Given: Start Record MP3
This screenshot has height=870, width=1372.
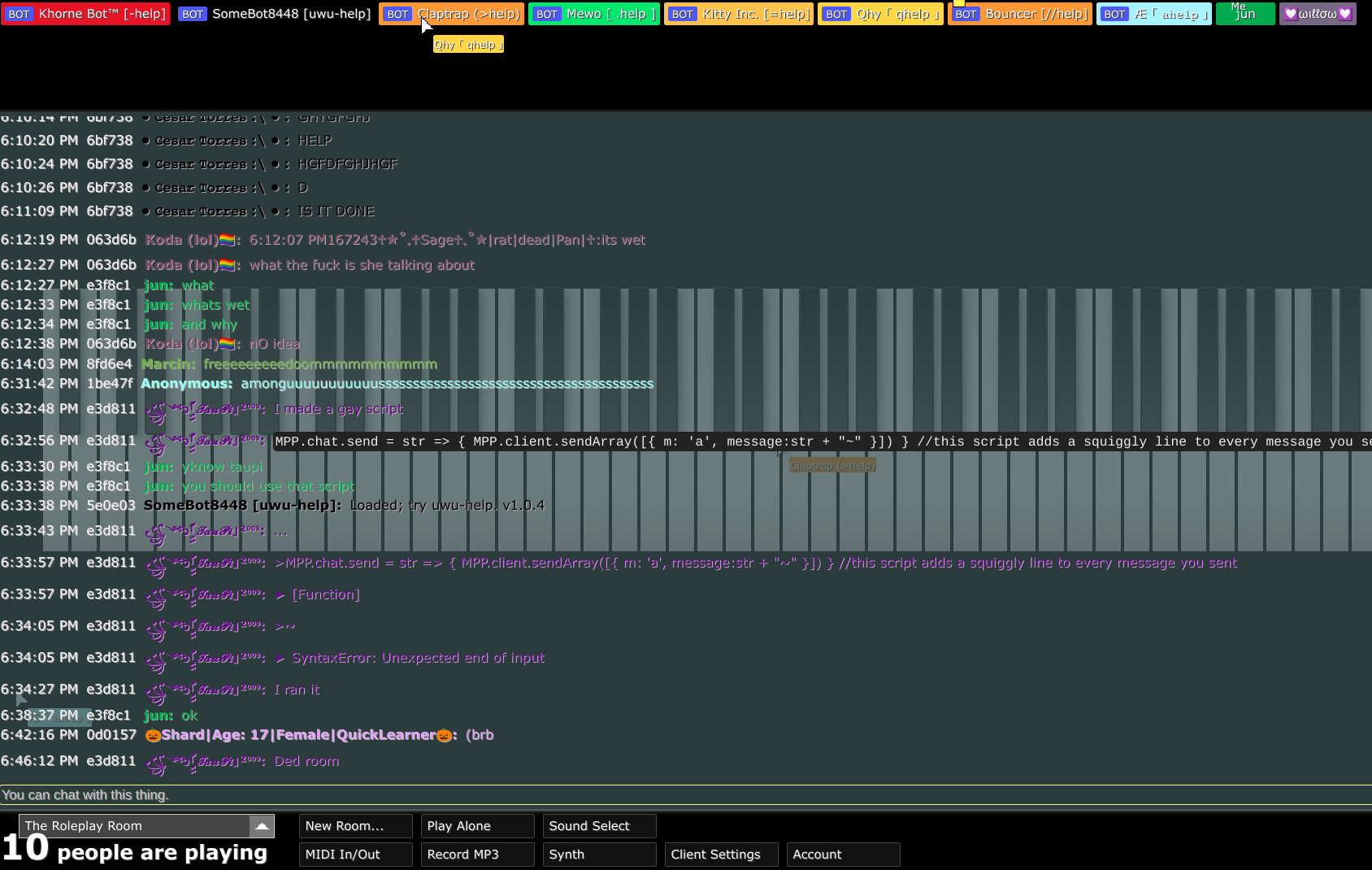Looking at the screenshot, I should click(477, 855).
